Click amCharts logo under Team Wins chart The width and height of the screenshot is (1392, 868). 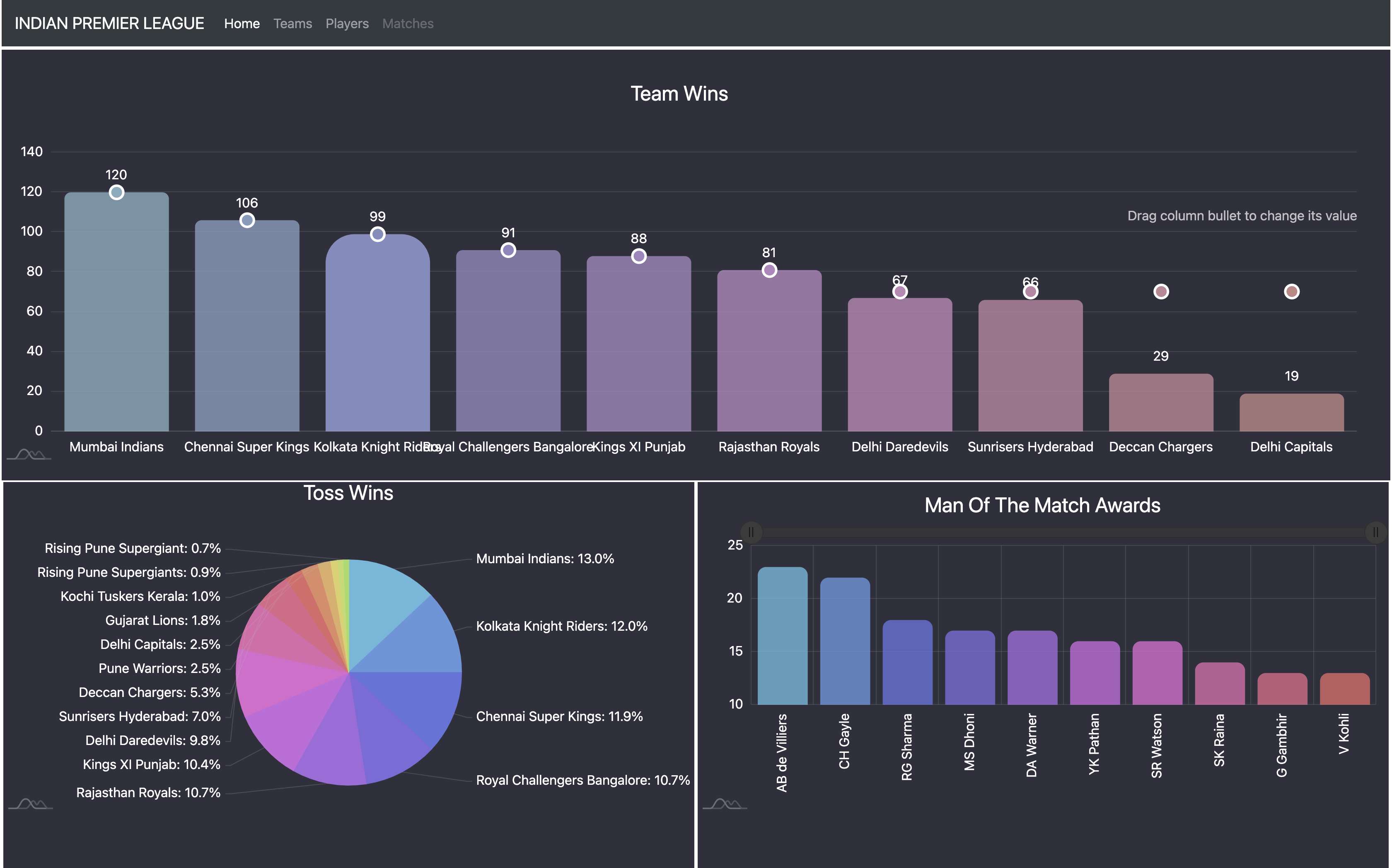[29, 455]
